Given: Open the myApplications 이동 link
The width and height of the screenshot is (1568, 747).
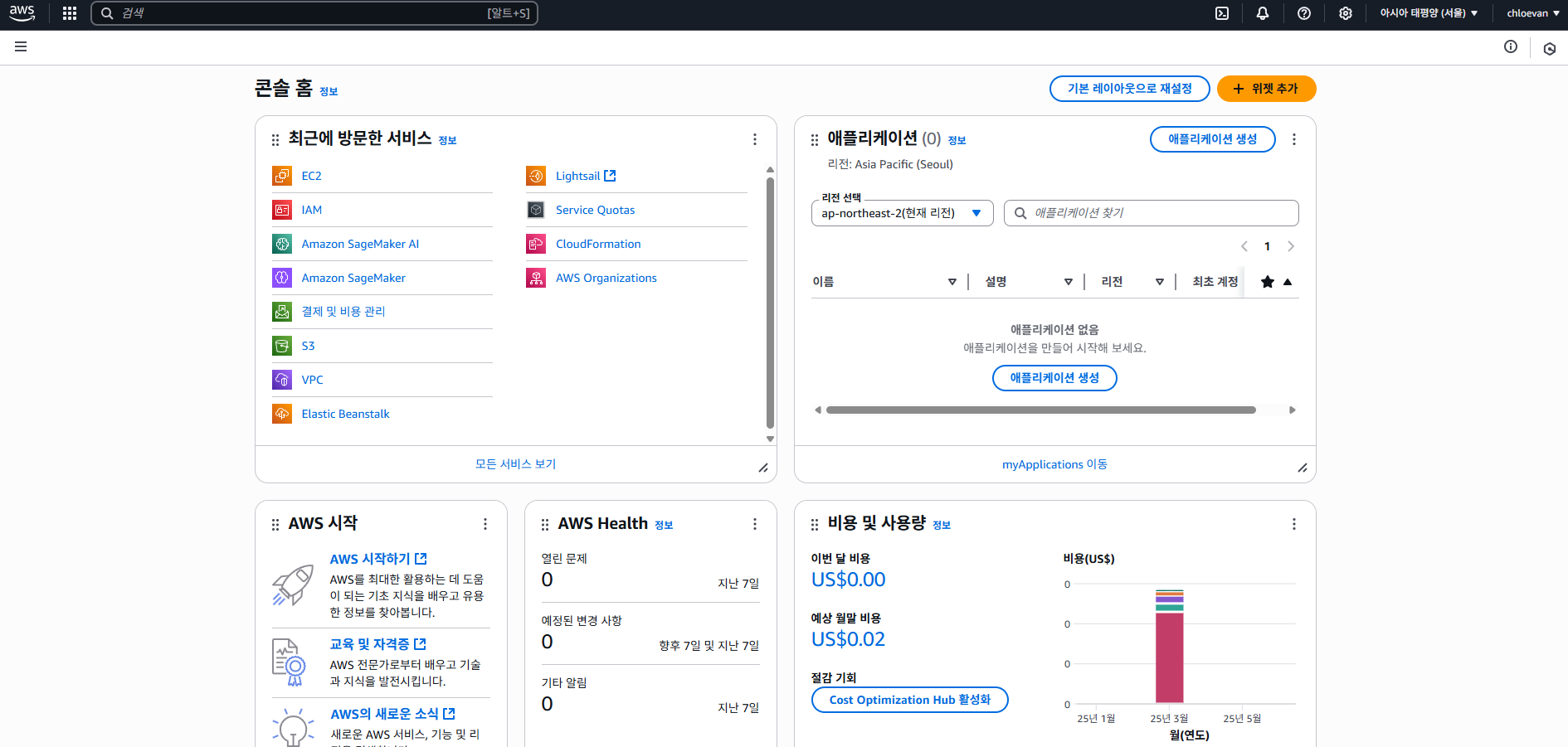Looking at the screenshot, I should (1054, 464).
